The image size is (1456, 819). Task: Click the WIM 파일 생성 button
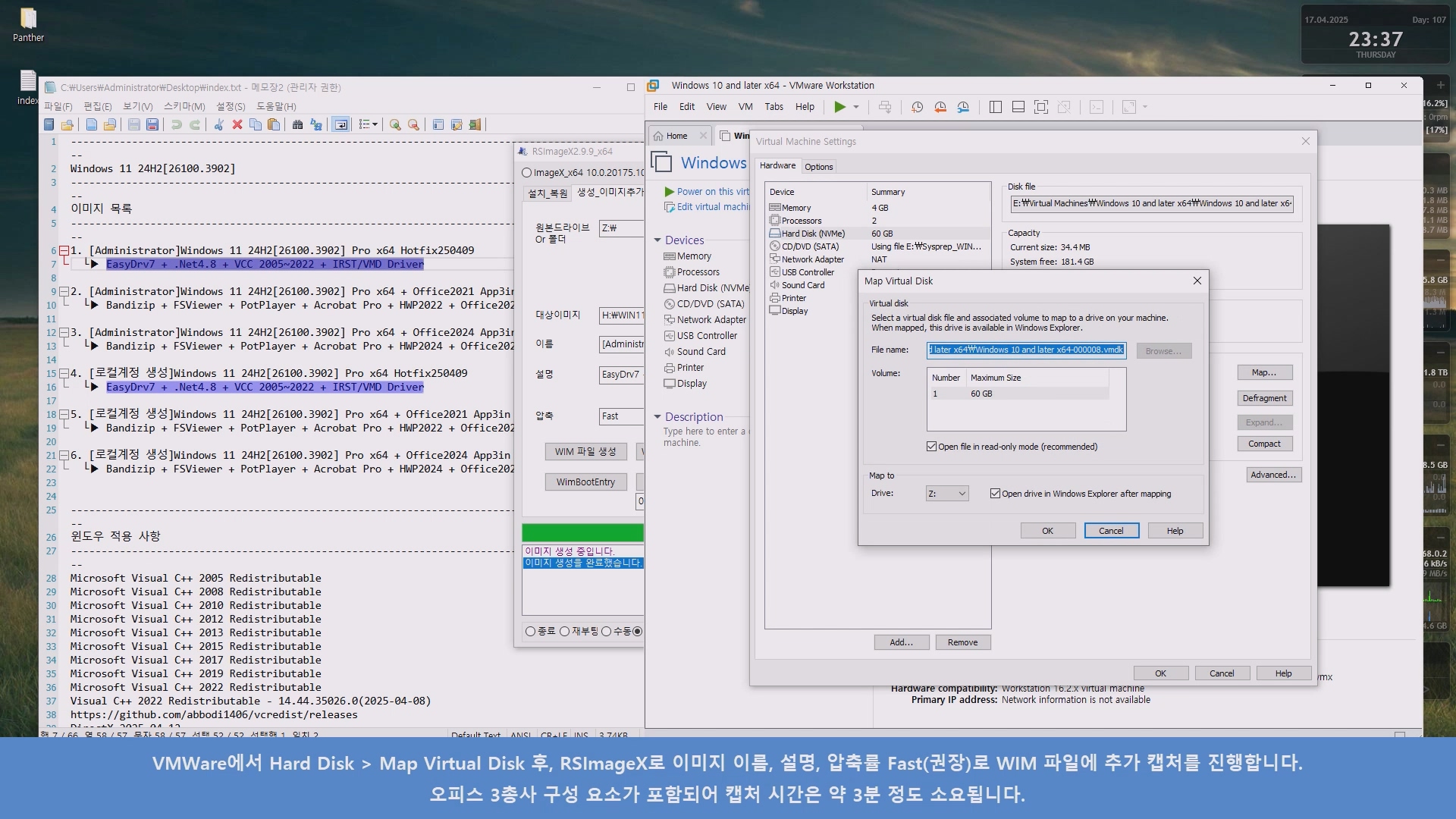(585, 452)
